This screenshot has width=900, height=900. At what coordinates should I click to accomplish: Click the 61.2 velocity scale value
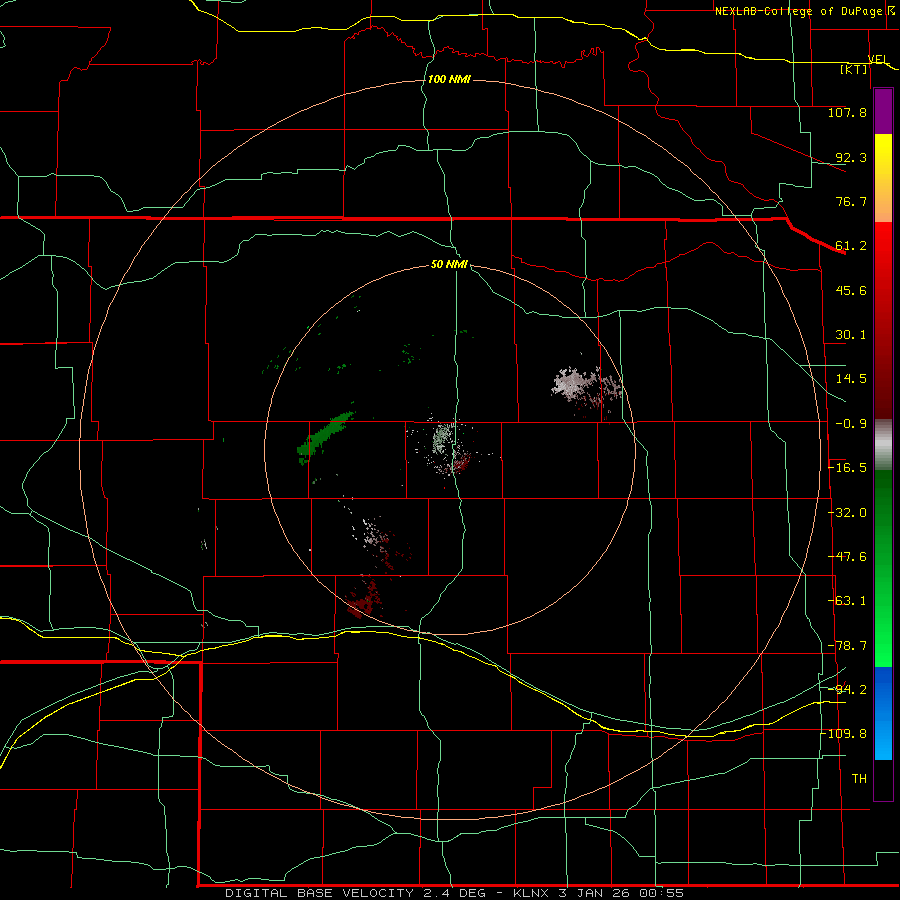pos(851,246)
